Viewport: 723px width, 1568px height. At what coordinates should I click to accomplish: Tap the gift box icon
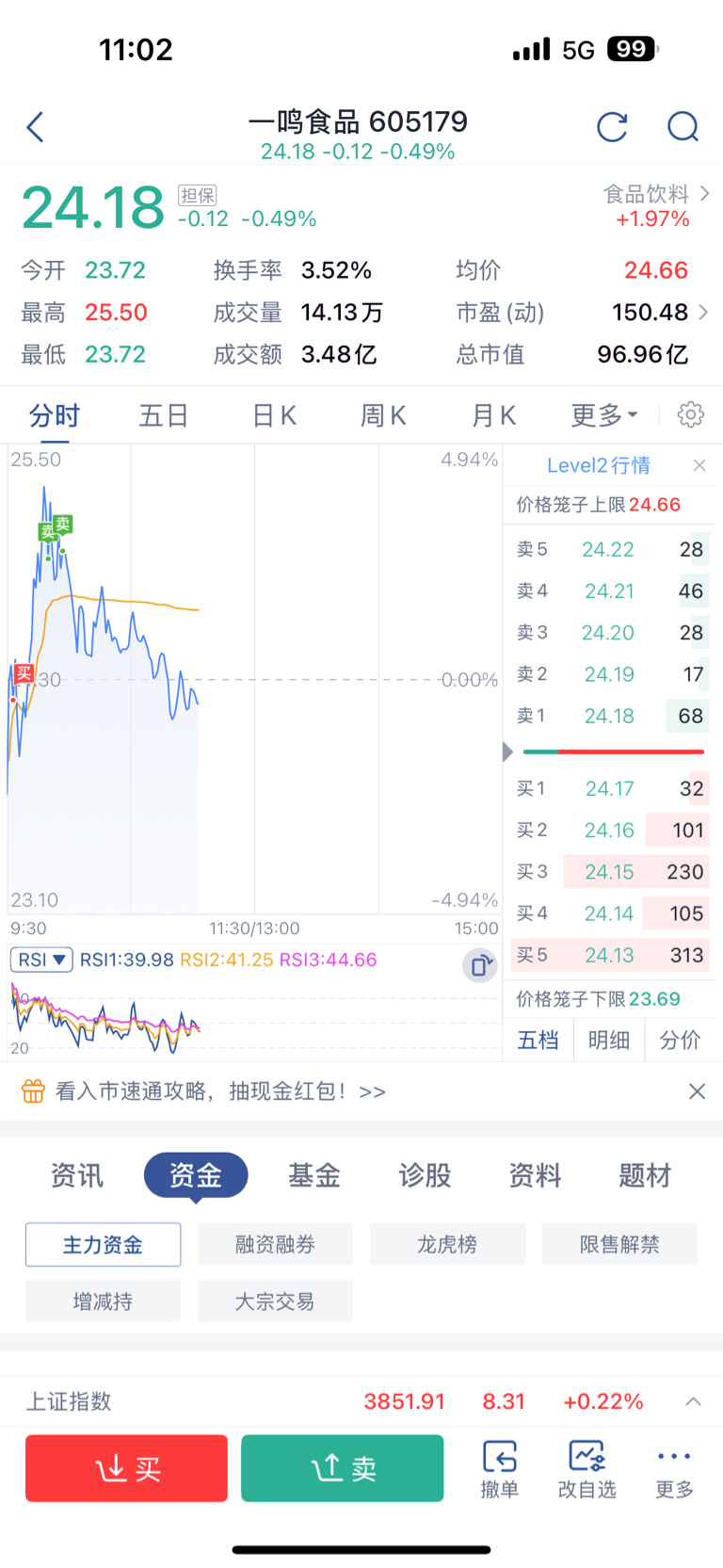point(33,1091)
